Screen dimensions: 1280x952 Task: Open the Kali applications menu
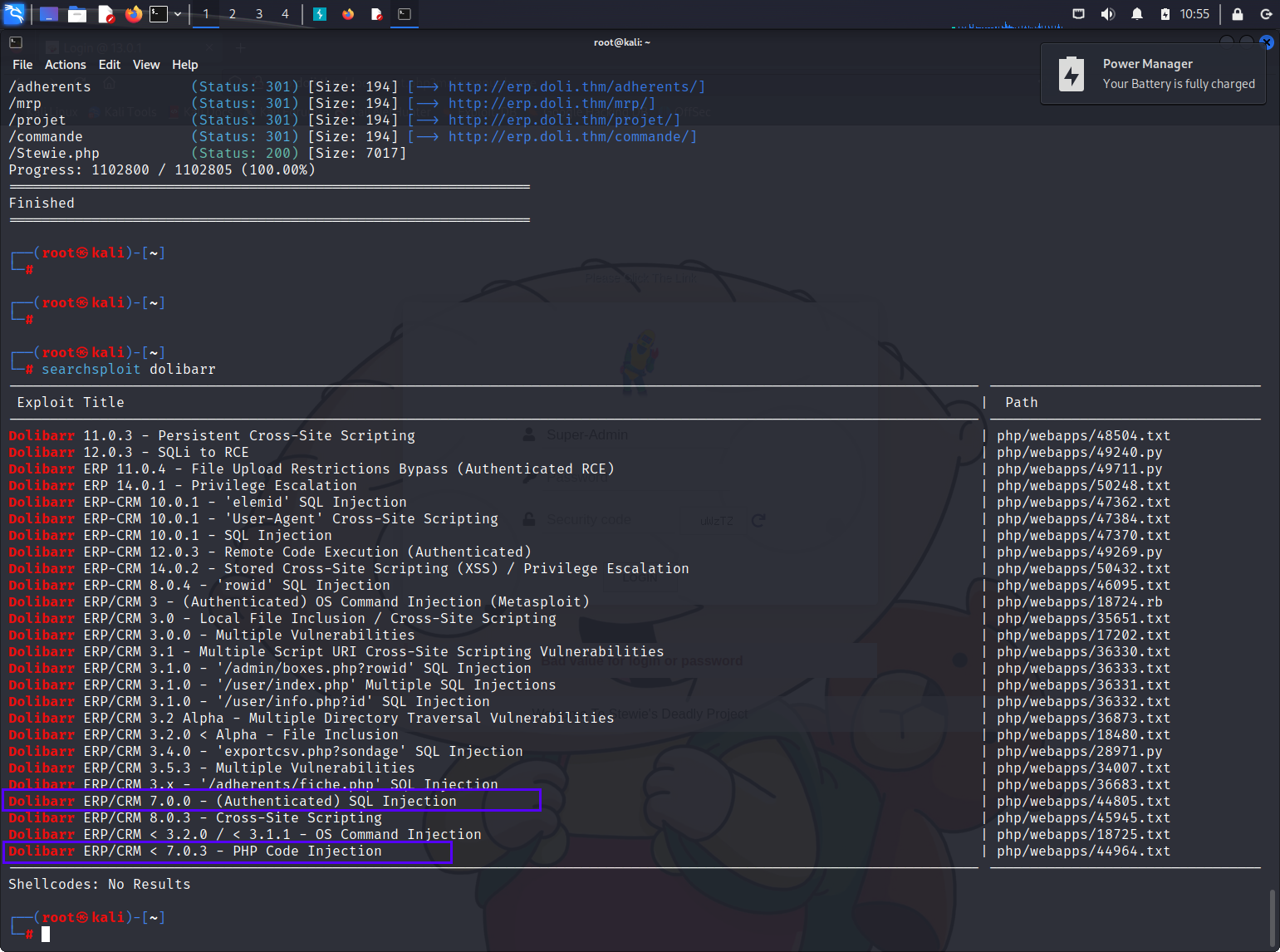[14, 13]
